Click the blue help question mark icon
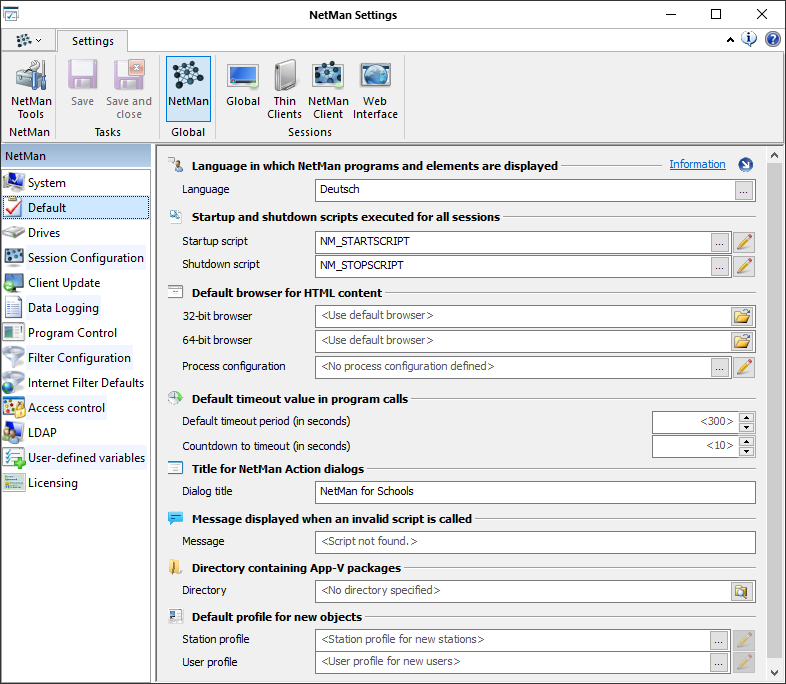 (773, 40)
